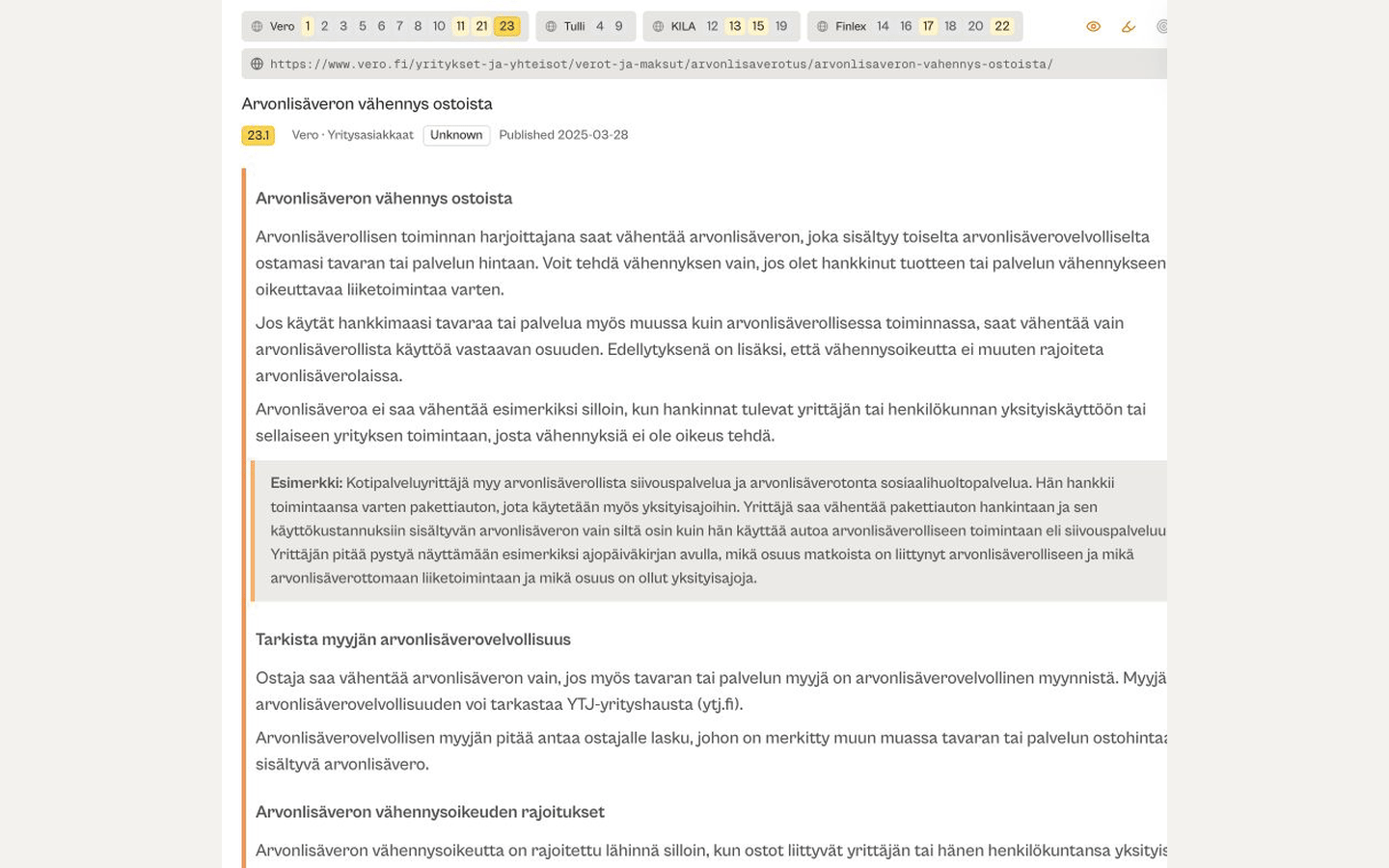Open source 13 under KILA
1389x868 pixels.
(x=735, y=26)
